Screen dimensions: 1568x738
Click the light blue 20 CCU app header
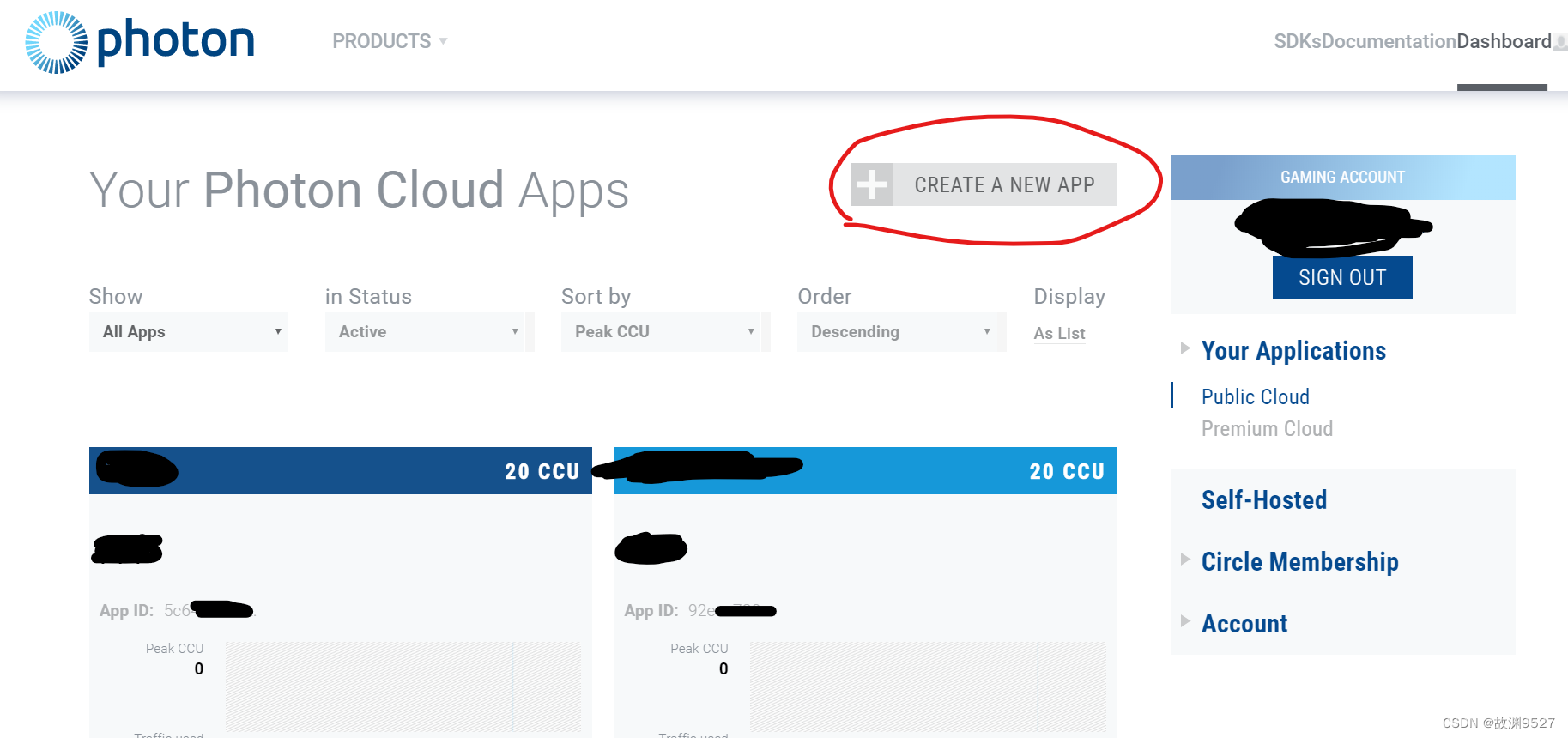[865, 470]
